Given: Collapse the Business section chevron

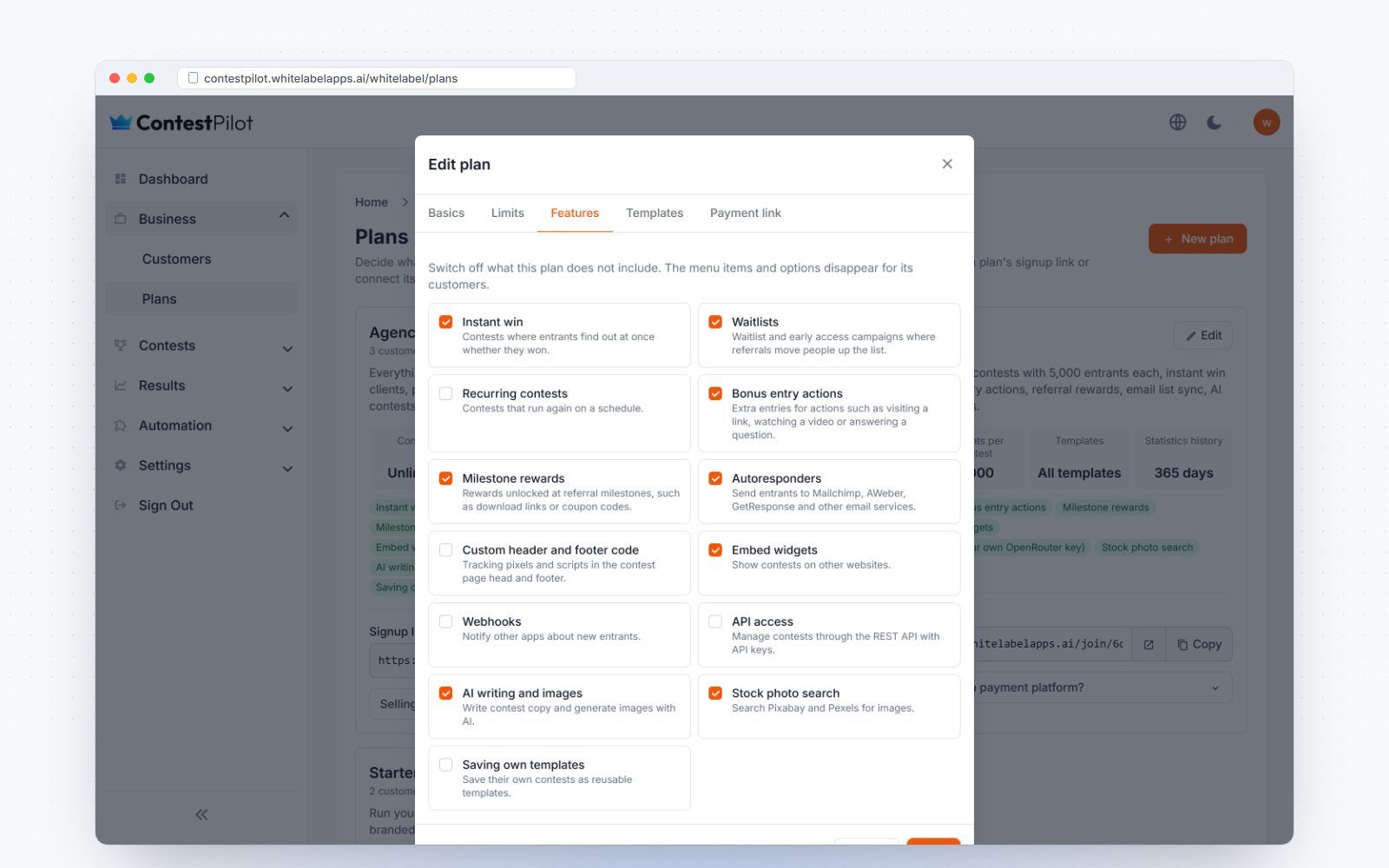Looking at the screenshot, I should [284, 216].
